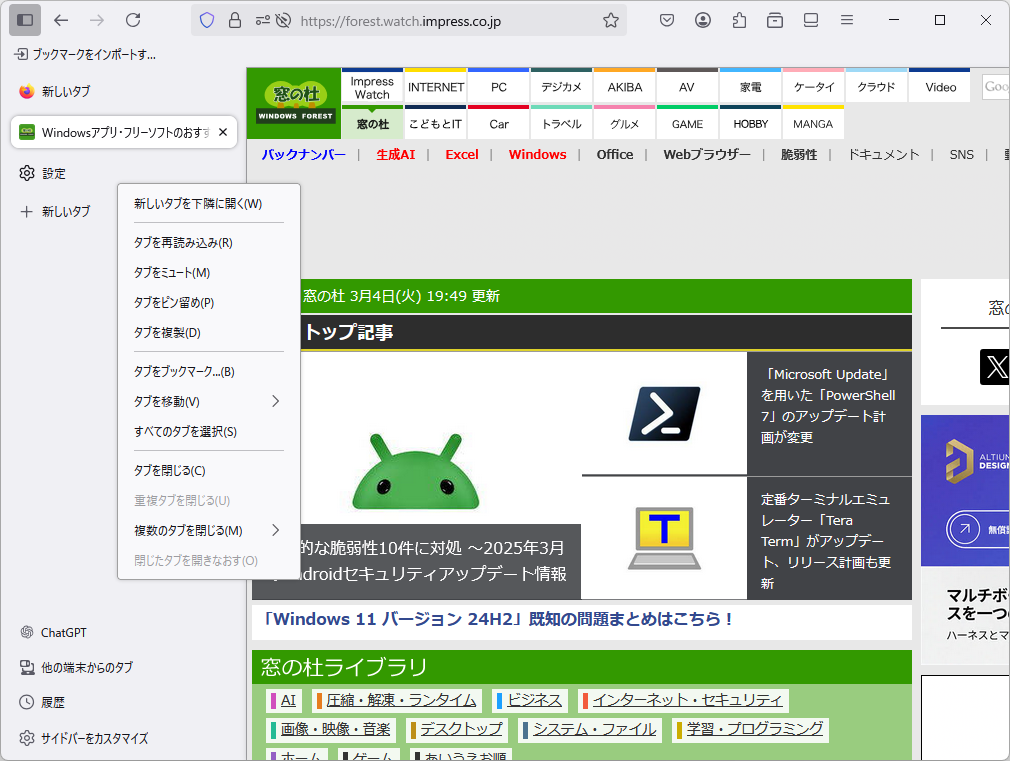Open the 設定 settings gear
This screenshot has width=1010, height=761.
click(x=45, y=172)
